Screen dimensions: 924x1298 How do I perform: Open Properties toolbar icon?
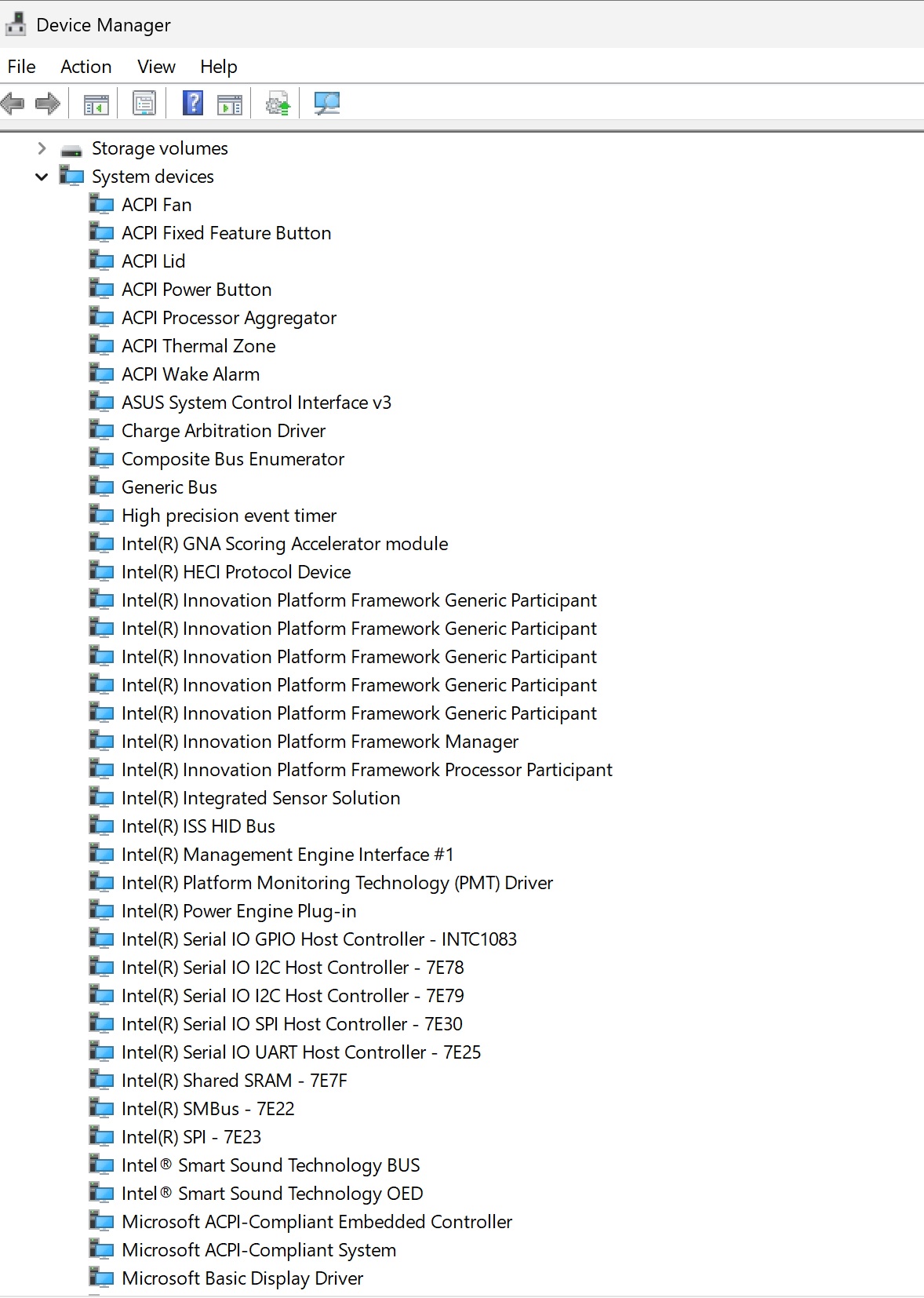click(x=144, y=103)
